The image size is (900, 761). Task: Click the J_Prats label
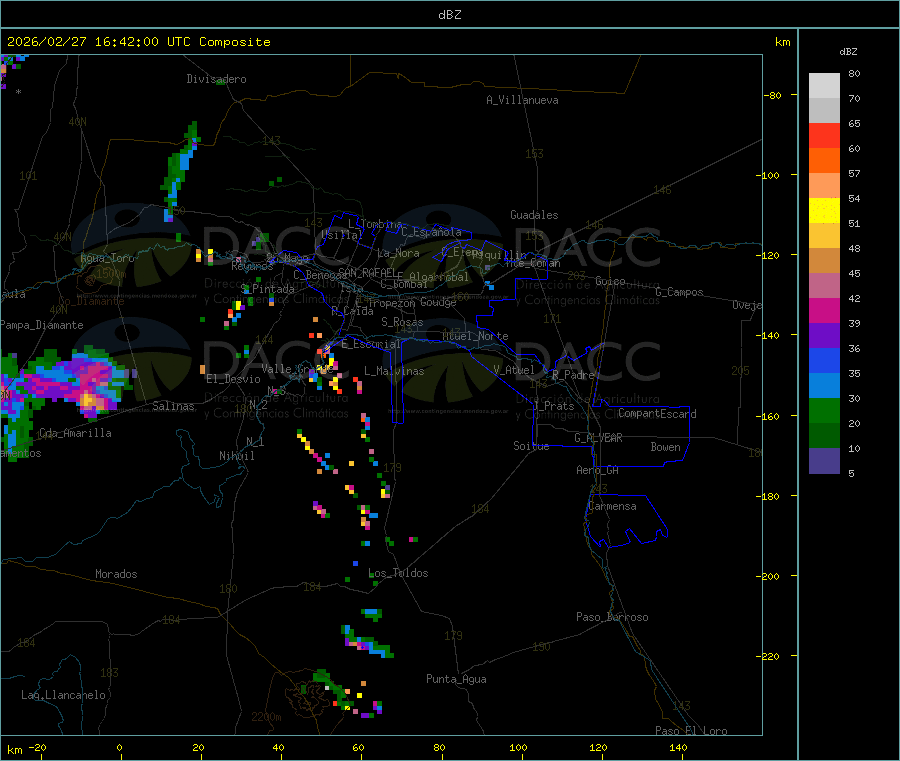point(554,405)
